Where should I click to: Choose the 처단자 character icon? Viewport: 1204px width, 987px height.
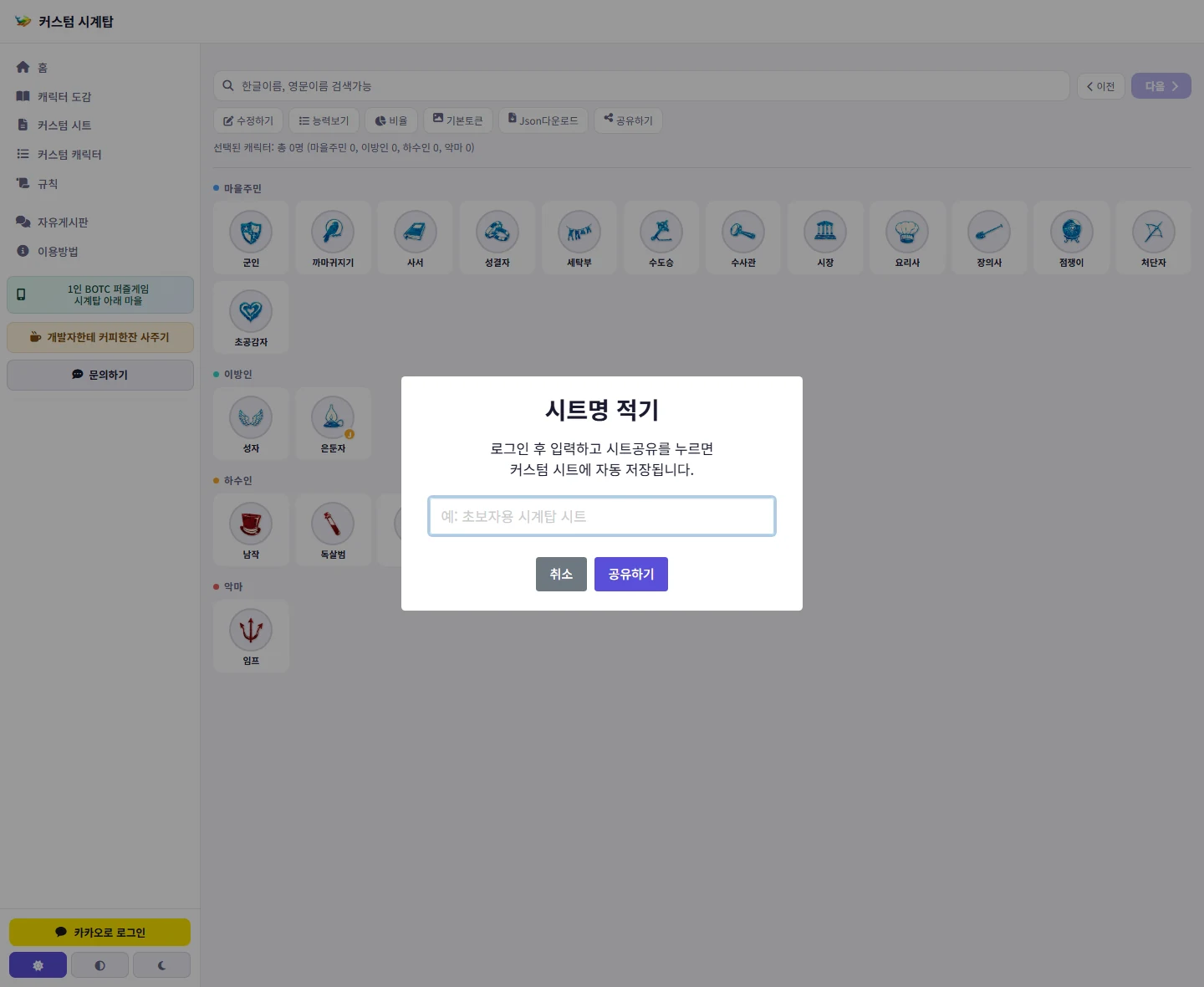point(1153,232)
